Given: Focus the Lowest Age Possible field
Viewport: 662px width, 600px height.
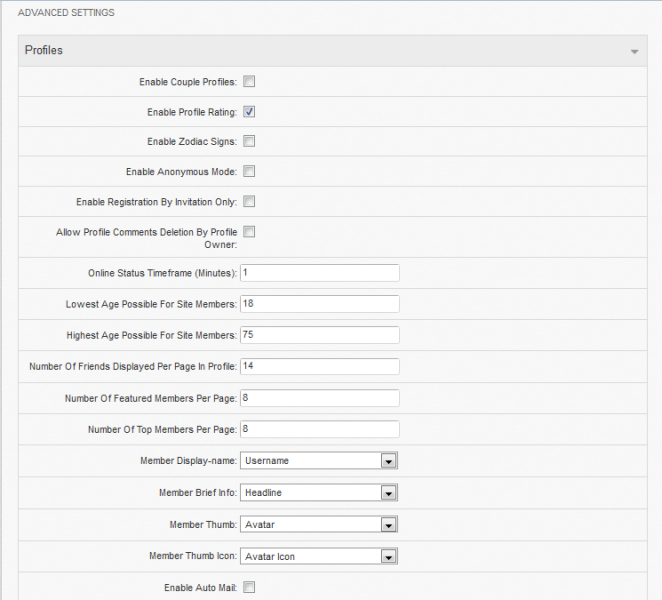Looking at the screenshot, I should click(x=320, y=304).
